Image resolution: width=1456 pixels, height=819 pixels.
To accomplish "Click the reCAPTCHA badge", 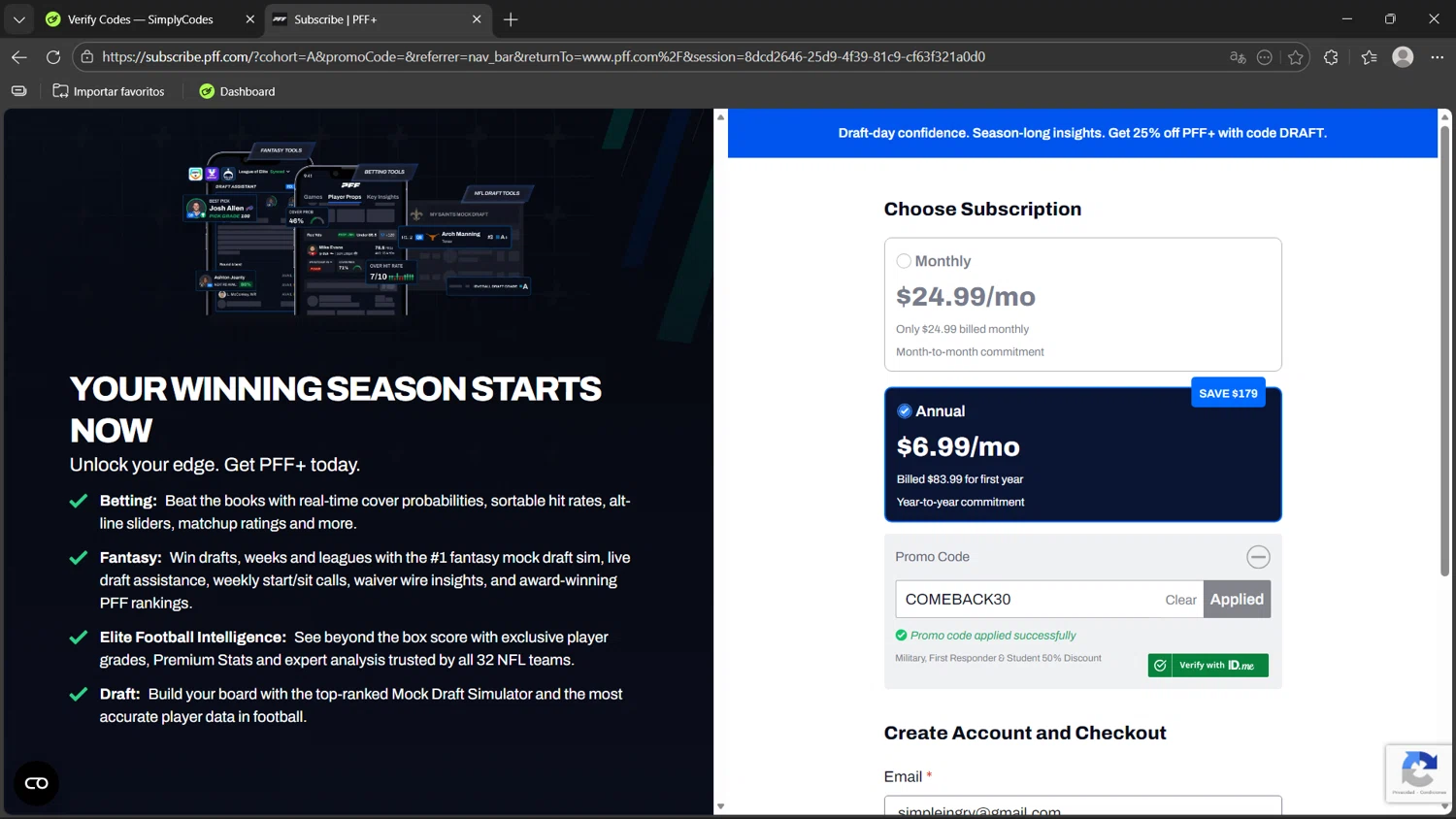I will (x=1418, y=772).
